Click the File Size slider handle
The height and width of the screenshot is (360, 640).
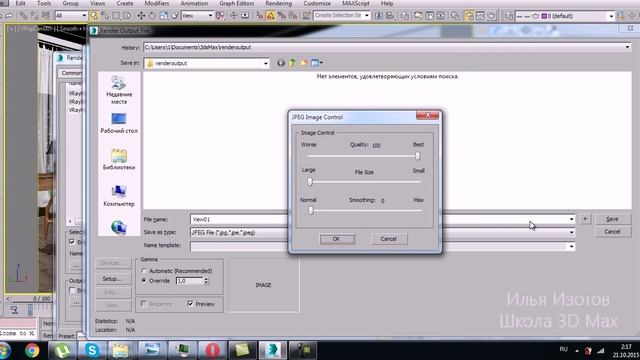click(x=310, y=182)
